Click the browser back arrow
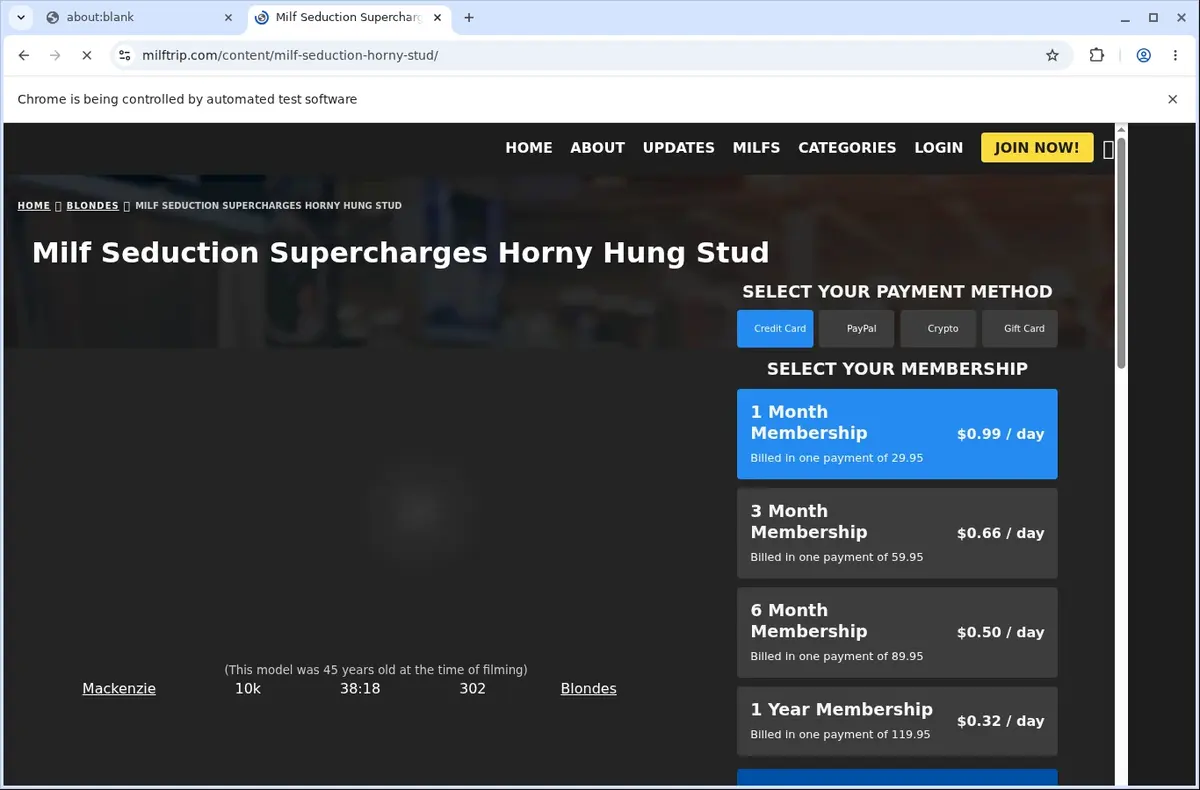This screenshot has height=790, width=1200. coord(24,55)
